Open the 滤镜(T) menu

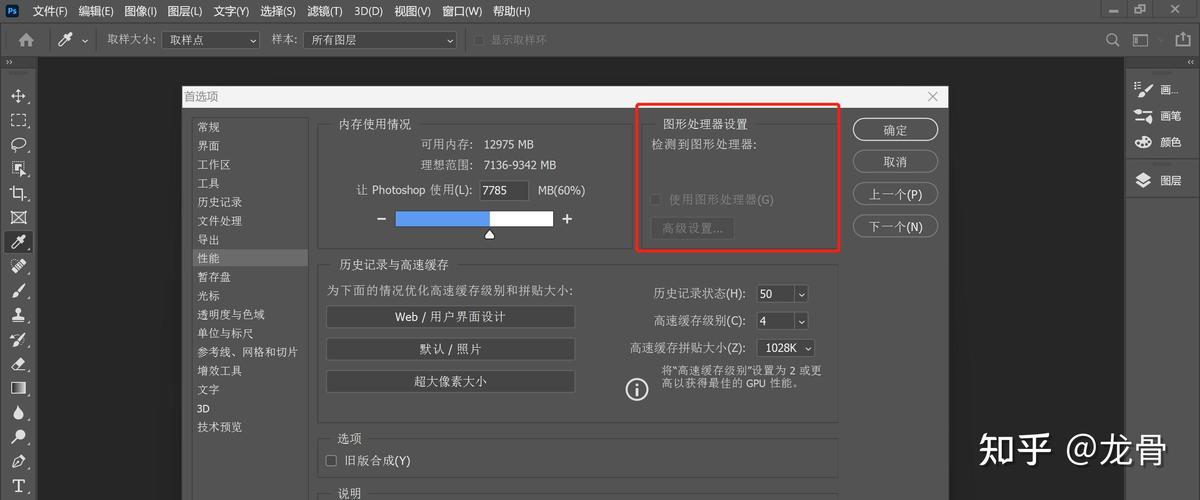[323, 11]
